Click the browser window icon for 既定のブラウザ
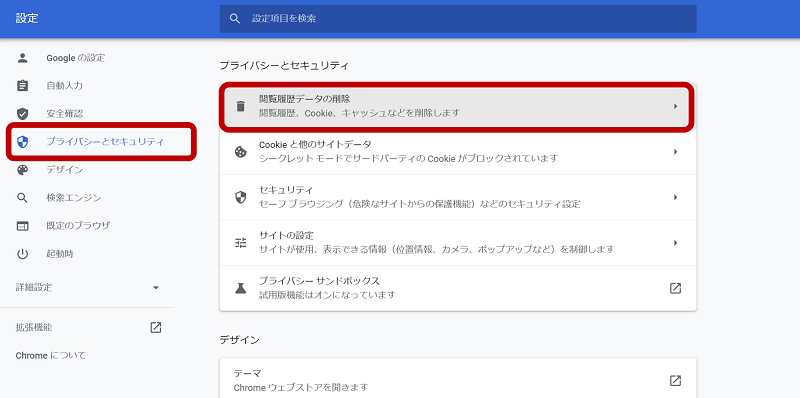 [x=22, y=226]
